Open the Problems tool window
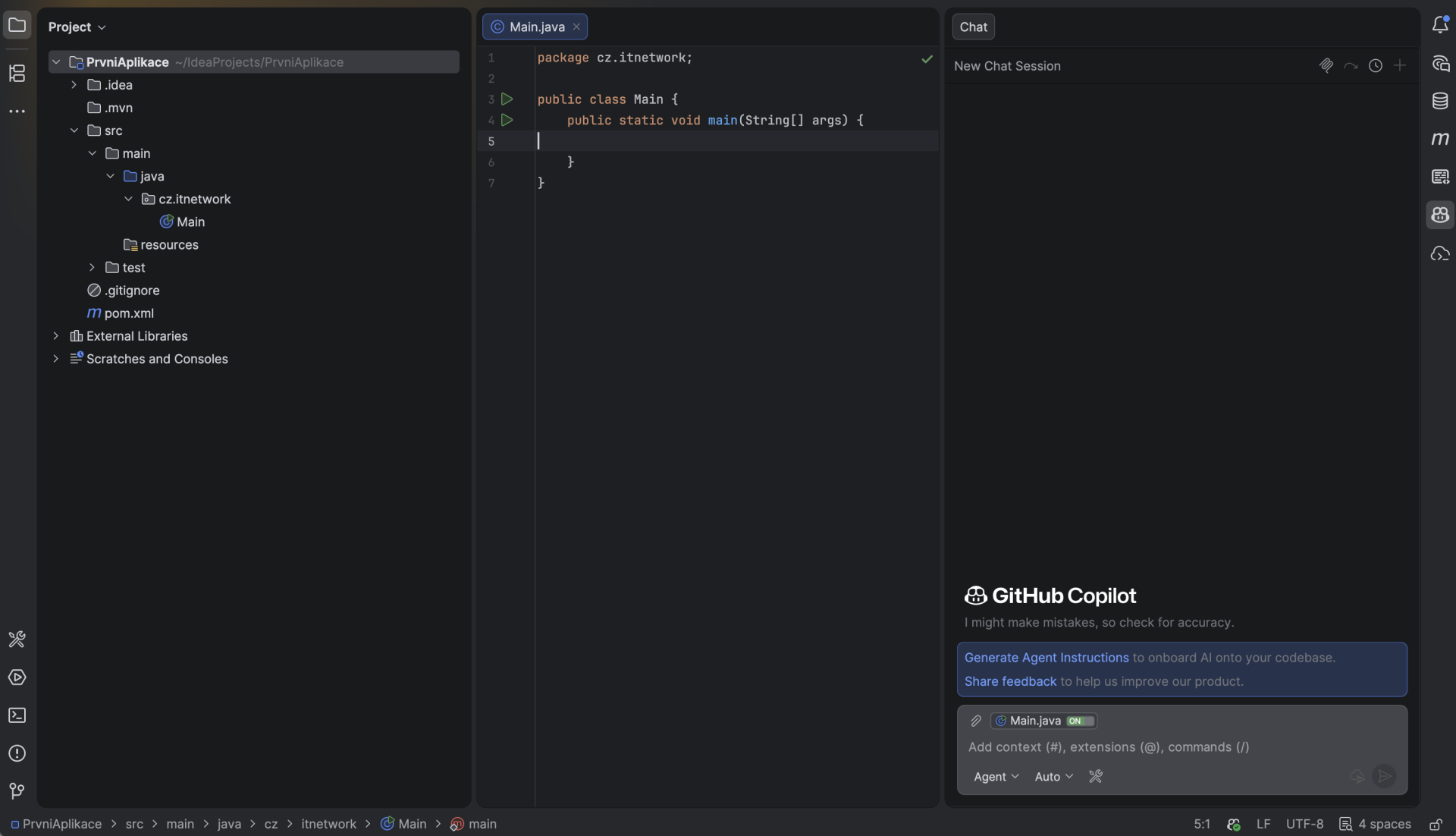 pos(17,753)
